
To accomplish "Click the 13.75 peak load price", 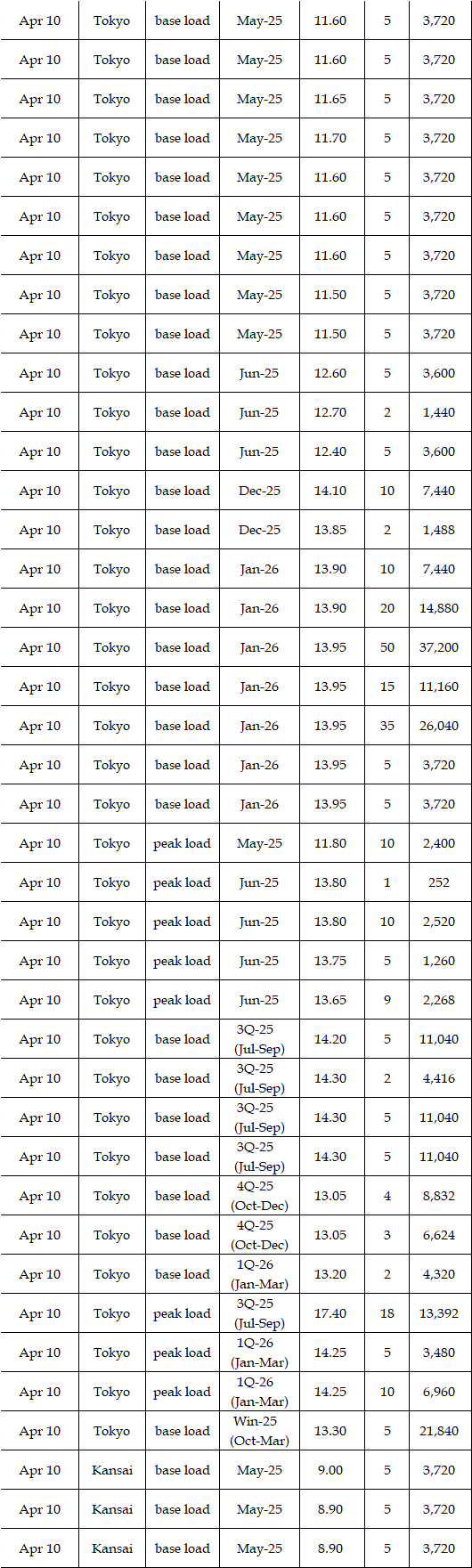I will 331,961.
